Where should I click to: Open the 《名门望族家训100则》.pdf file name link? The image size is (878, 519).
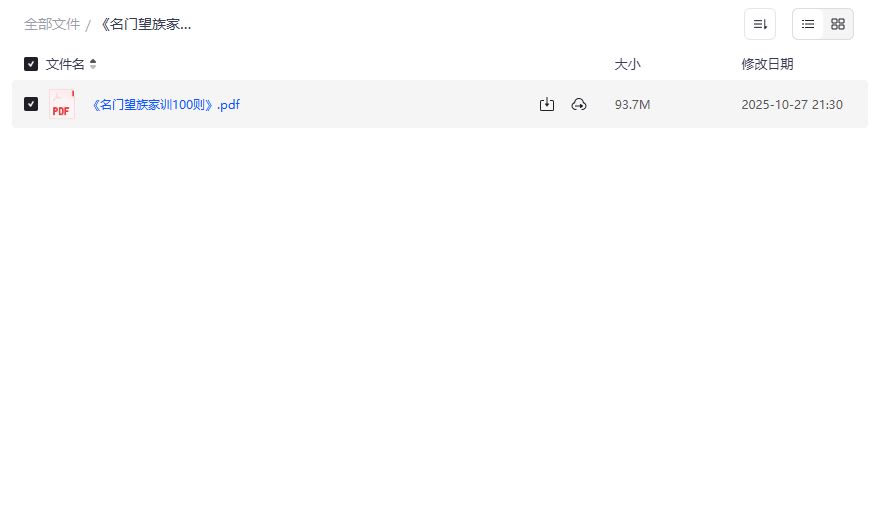pyautogui.click(x=166, y=104)
